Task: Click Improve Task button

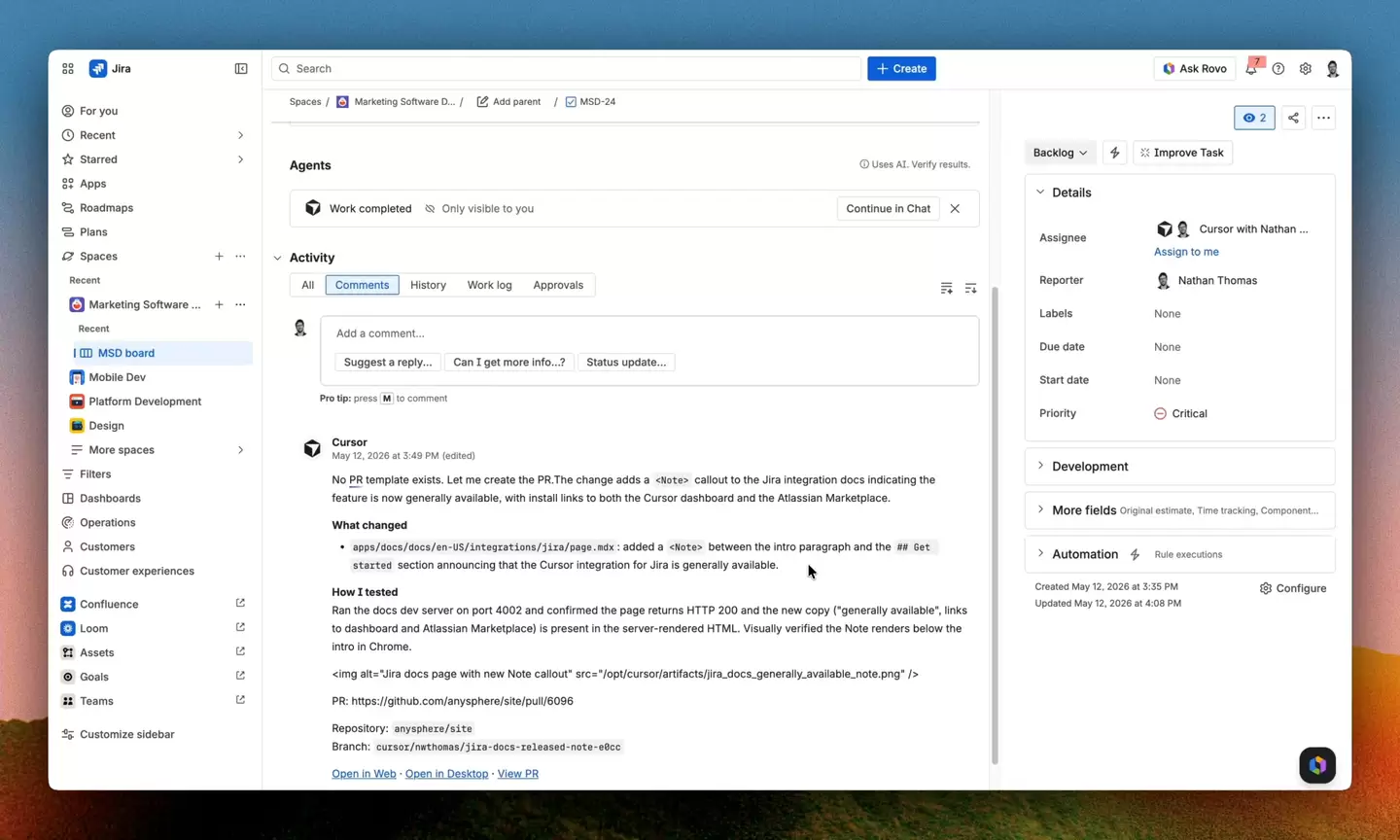Action: [1182, 153]
